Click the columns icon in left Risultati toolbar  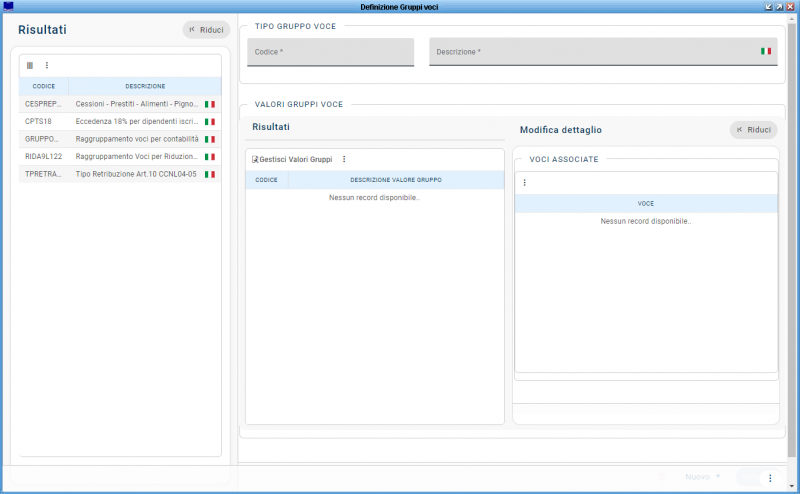[30, 65]
